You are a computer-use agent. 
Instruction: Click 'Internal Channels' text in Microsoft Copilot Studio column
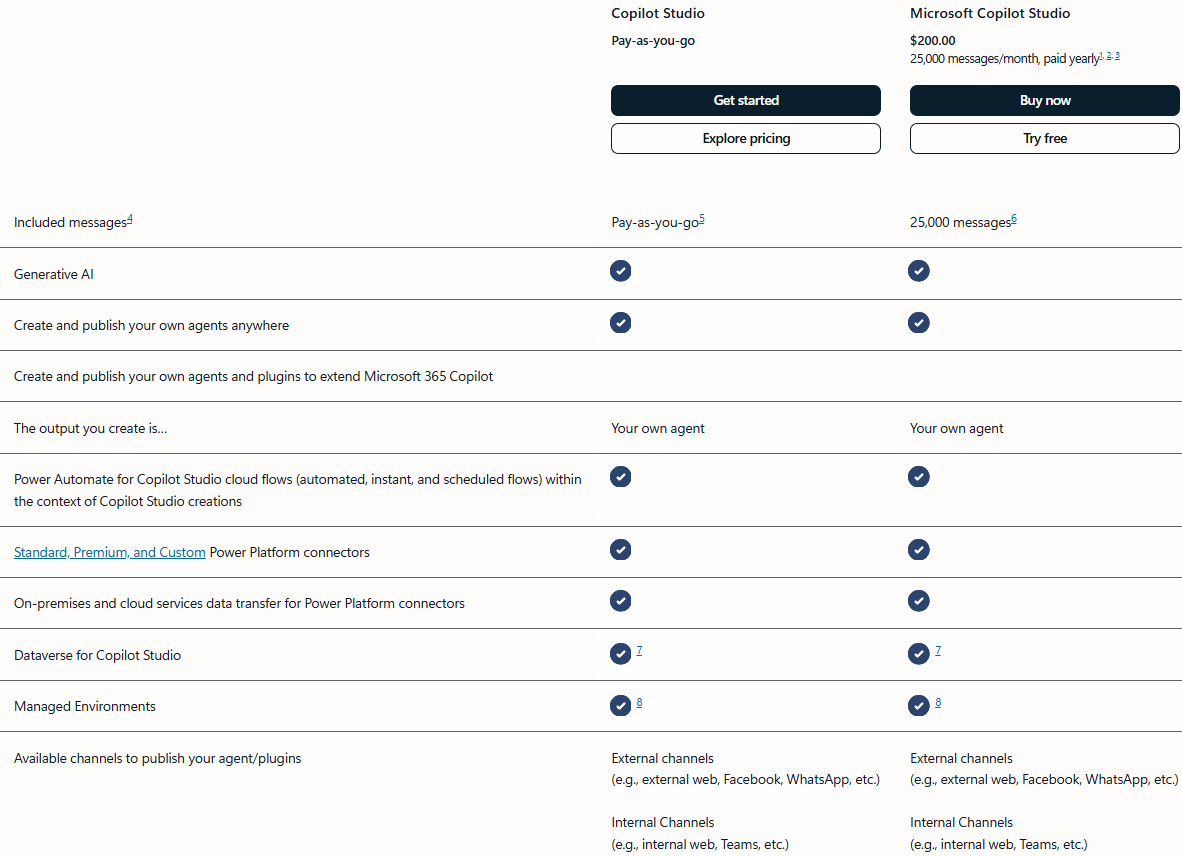(x=961, y=823)
